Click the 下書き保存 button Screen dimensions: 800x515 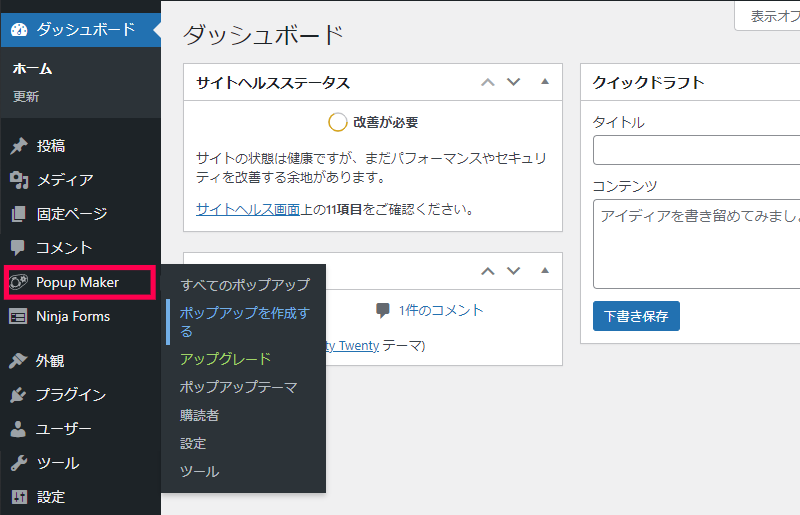tap(636, 316)
